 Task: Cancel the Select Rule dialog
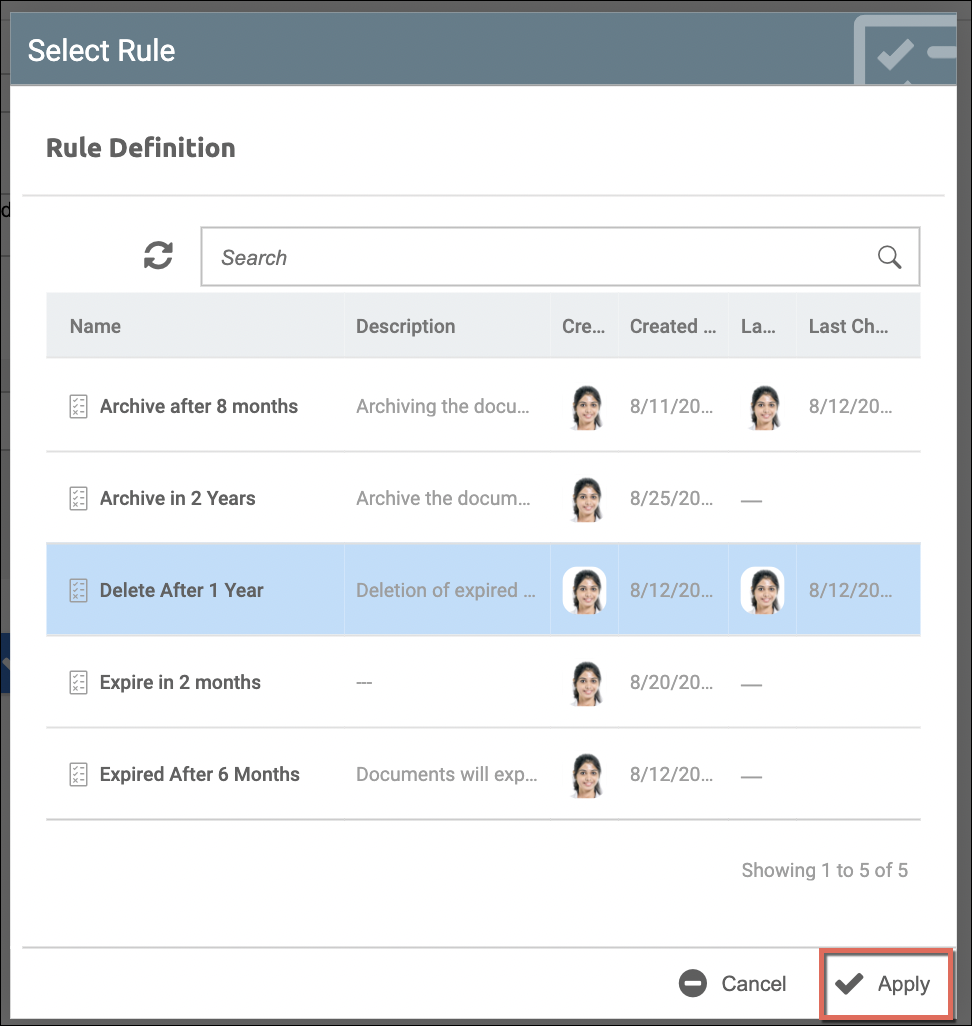click(x=733, y=983)
